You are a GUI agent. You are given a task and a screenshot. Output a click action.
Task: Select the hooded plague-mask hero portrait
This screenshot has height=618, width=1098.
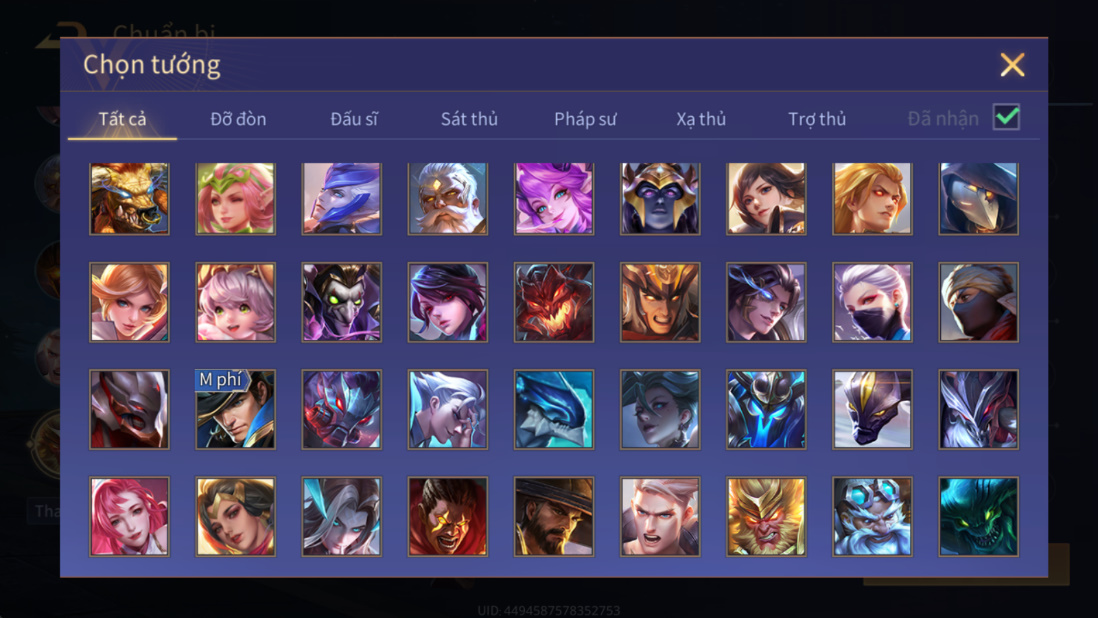pyautogui.click(x=978, y=199)
